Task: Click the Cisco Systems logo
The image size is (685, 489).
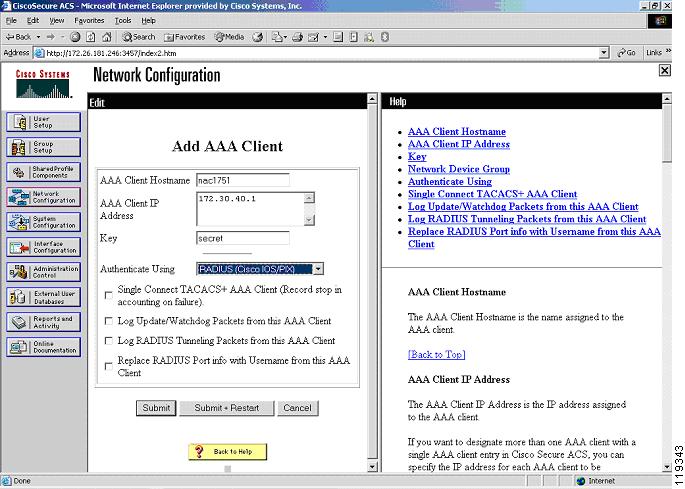Action: pos(43,83)
